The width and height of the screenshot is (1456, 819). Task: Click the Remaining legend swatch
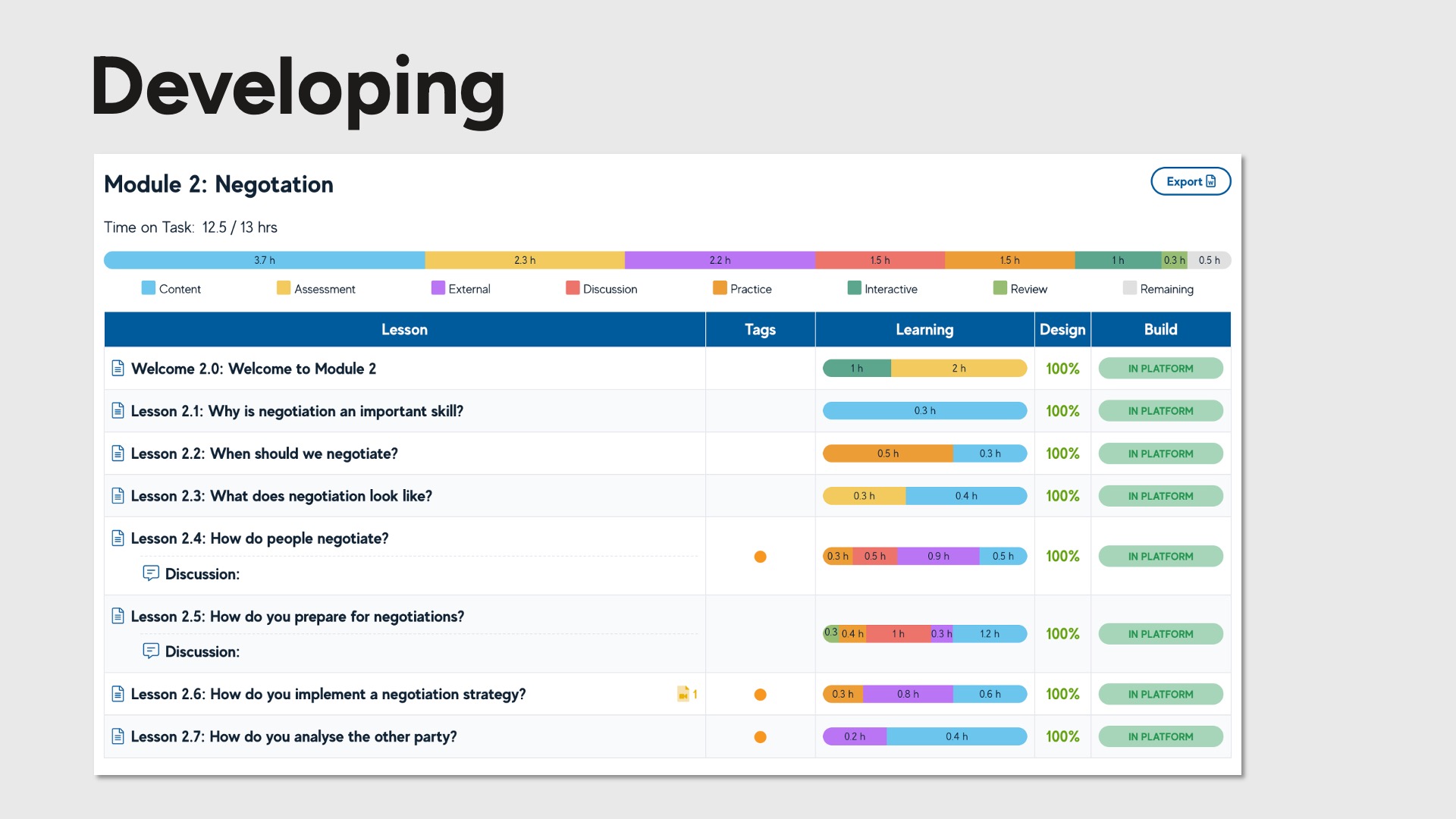click(x=1130, y=288)
